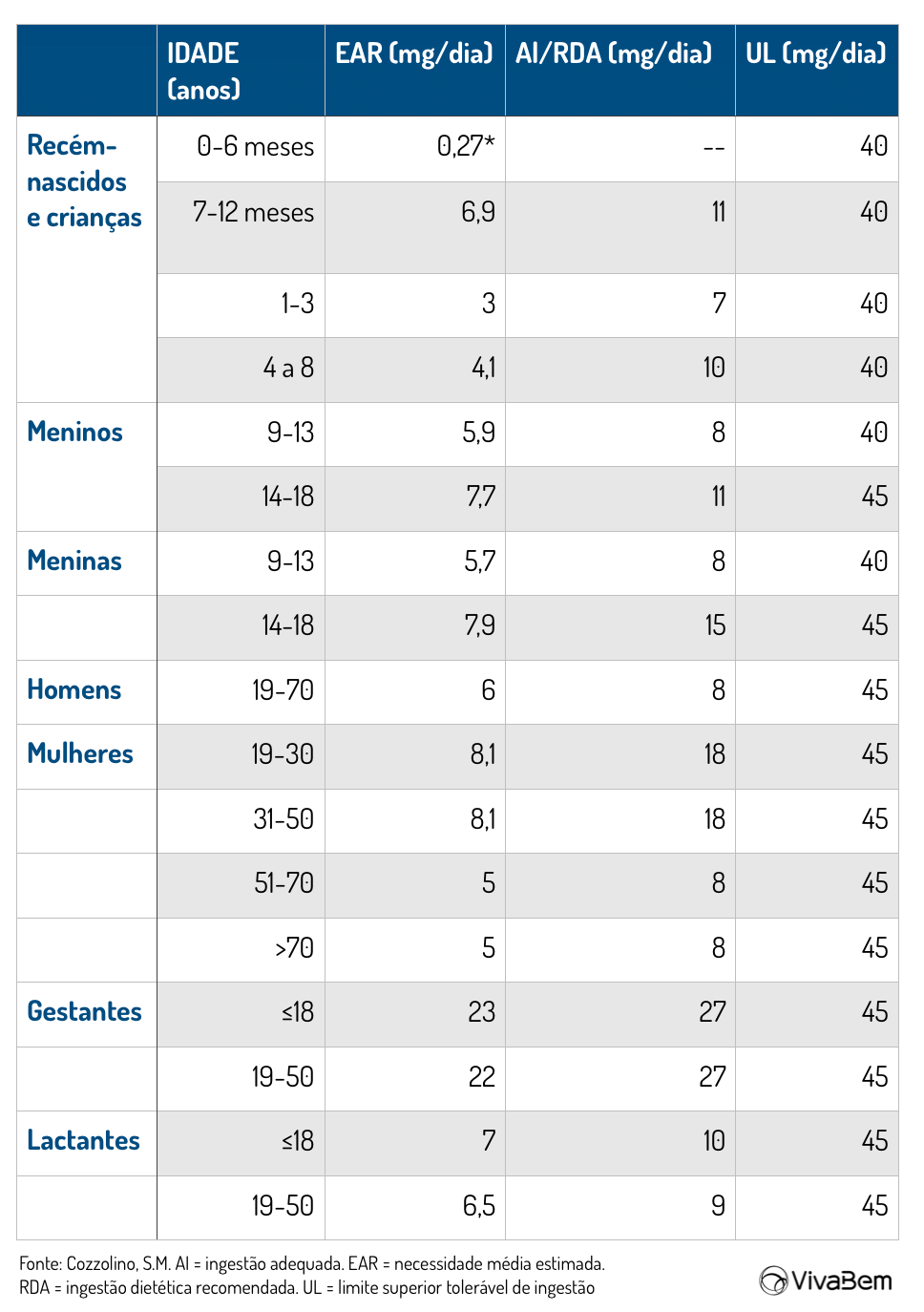Click the 19-70 age cell for Homens
Viewport: 924px width, 1312px height.
(x=283, y=690)
